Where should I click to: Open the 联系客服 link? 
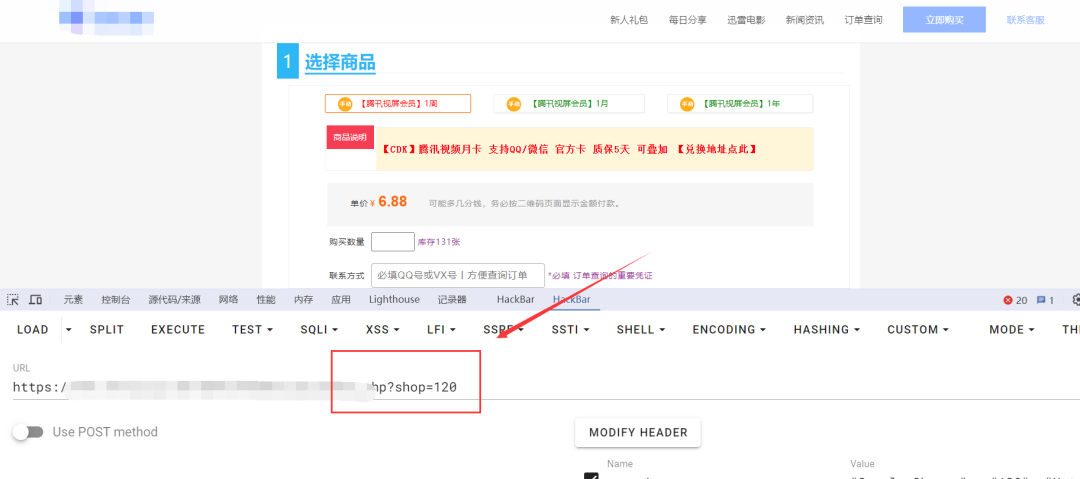click(x=1026, y=20)
